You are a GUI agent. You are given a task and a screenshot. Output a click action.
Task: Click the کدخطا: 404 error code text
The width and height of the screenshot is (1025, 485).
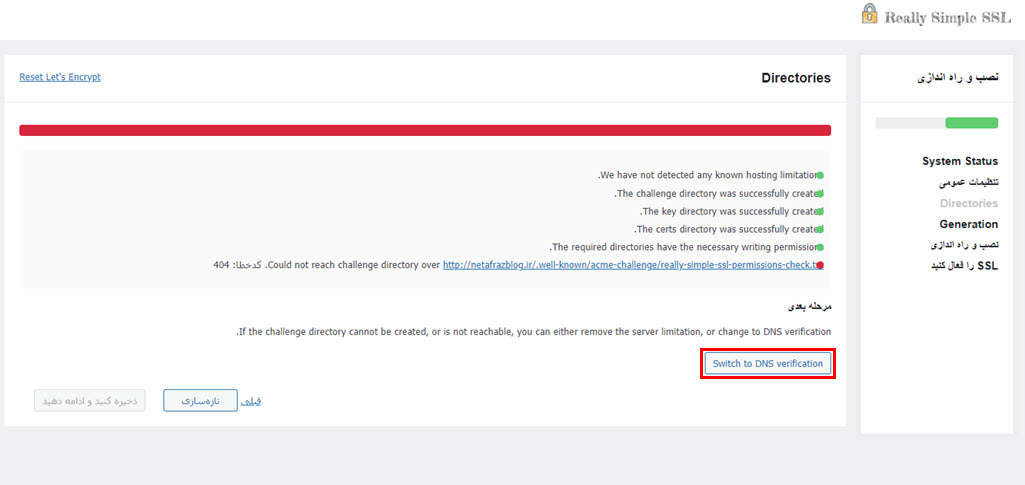click(x=237, y=265)
